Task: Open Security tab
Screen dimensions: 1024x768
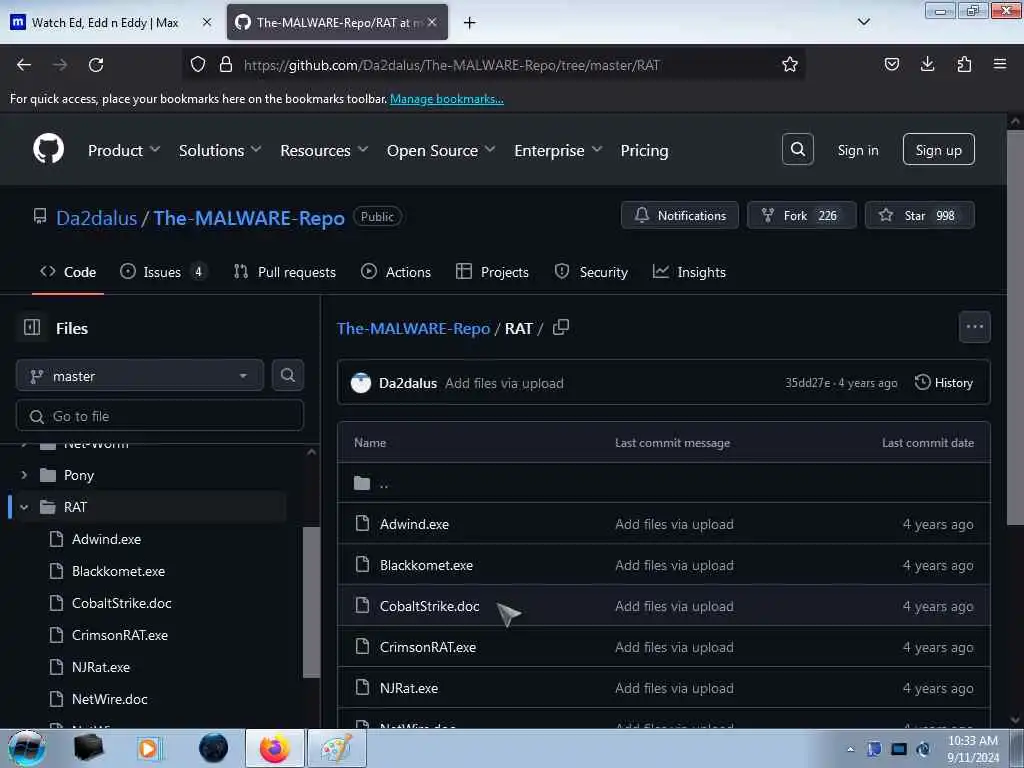Action: (x=591, y=272)
